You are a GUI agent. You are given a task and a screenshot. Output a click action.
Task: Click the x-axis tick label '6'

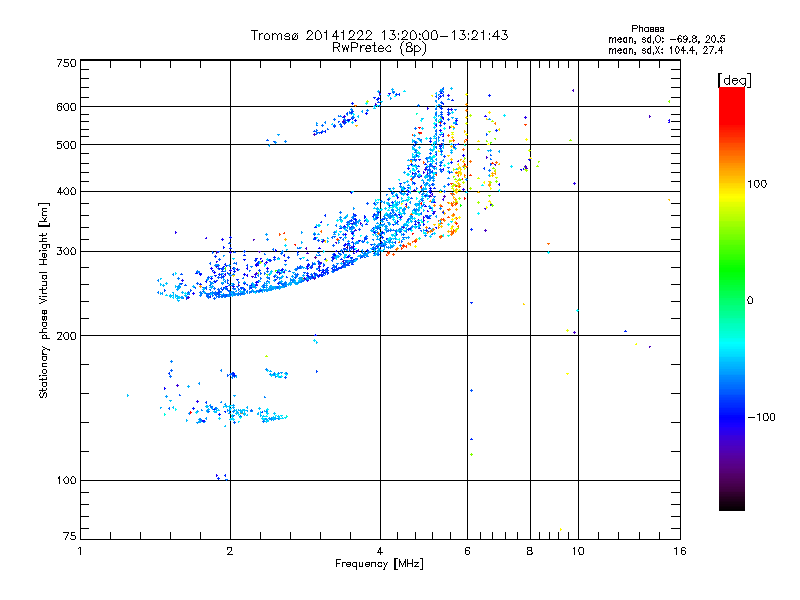[x=467, y=551]
